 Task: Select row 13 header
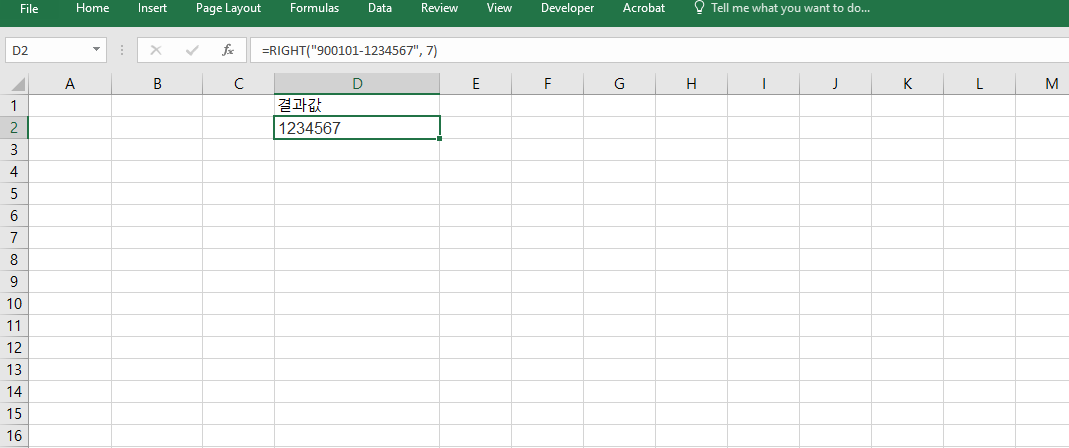[14, 370]
